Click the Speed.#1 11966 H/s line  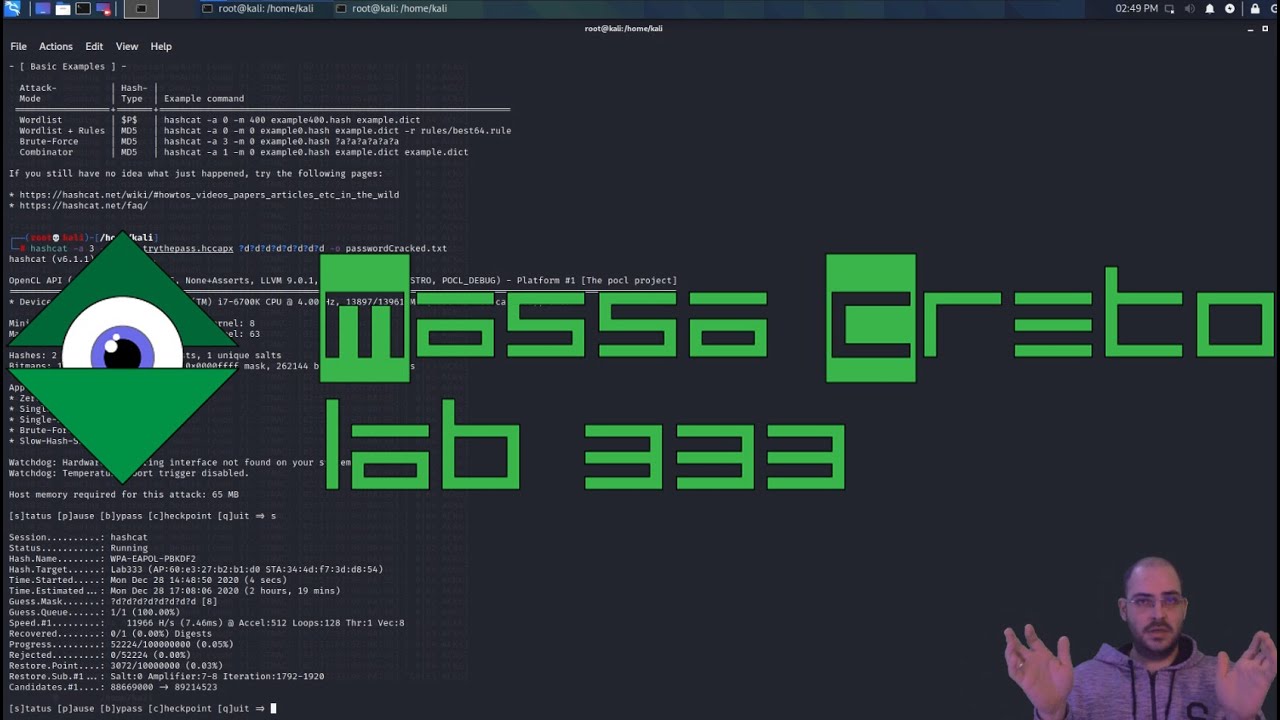[207, 623]
